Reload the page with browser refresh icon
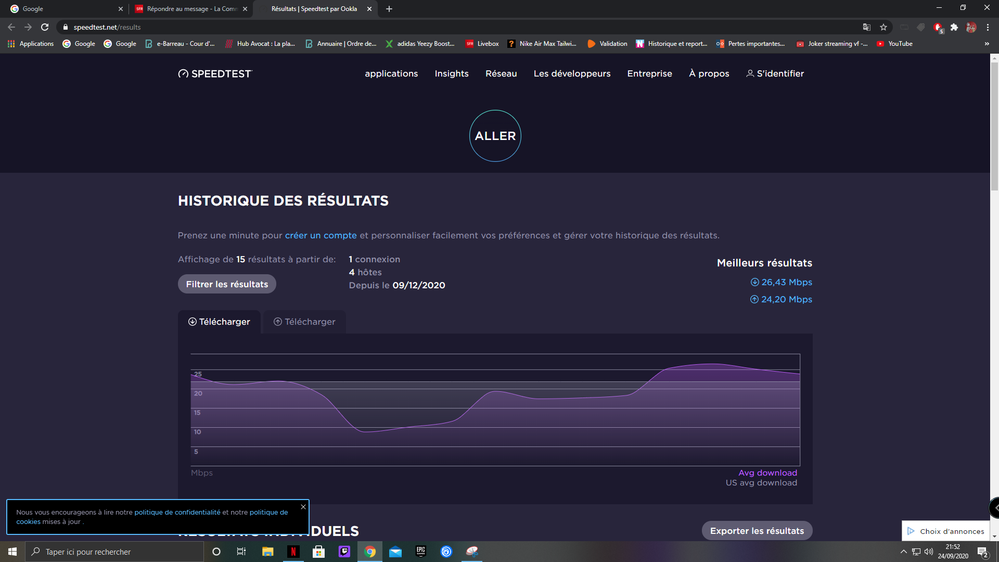The image size is (999, 562). pos(45,27)
